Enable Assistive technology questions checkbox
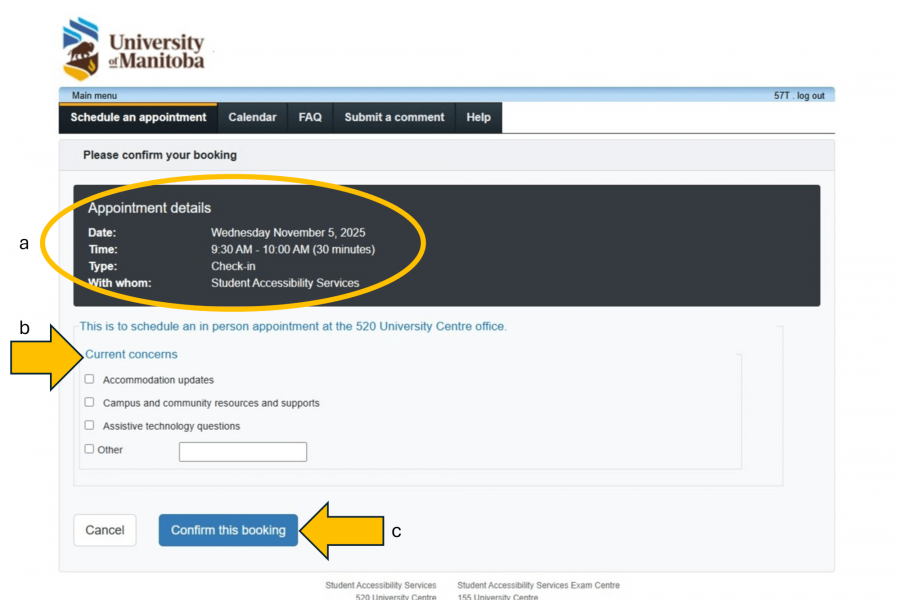The height and width of the screenshot is (600, 900). click(90, 426)
